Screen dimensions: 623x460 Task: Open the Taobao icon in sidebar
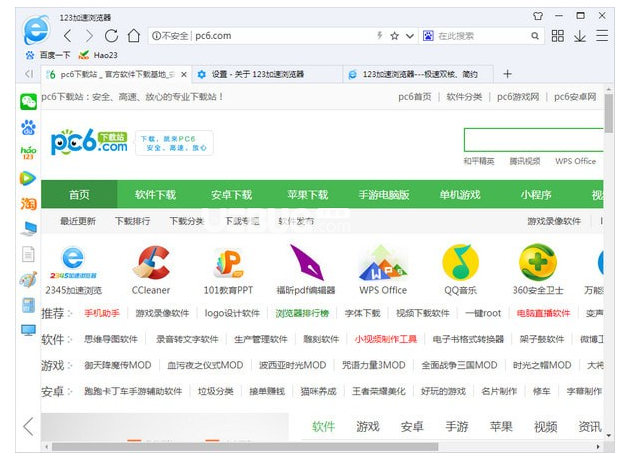pyautogui.click(x=28, y=204)
